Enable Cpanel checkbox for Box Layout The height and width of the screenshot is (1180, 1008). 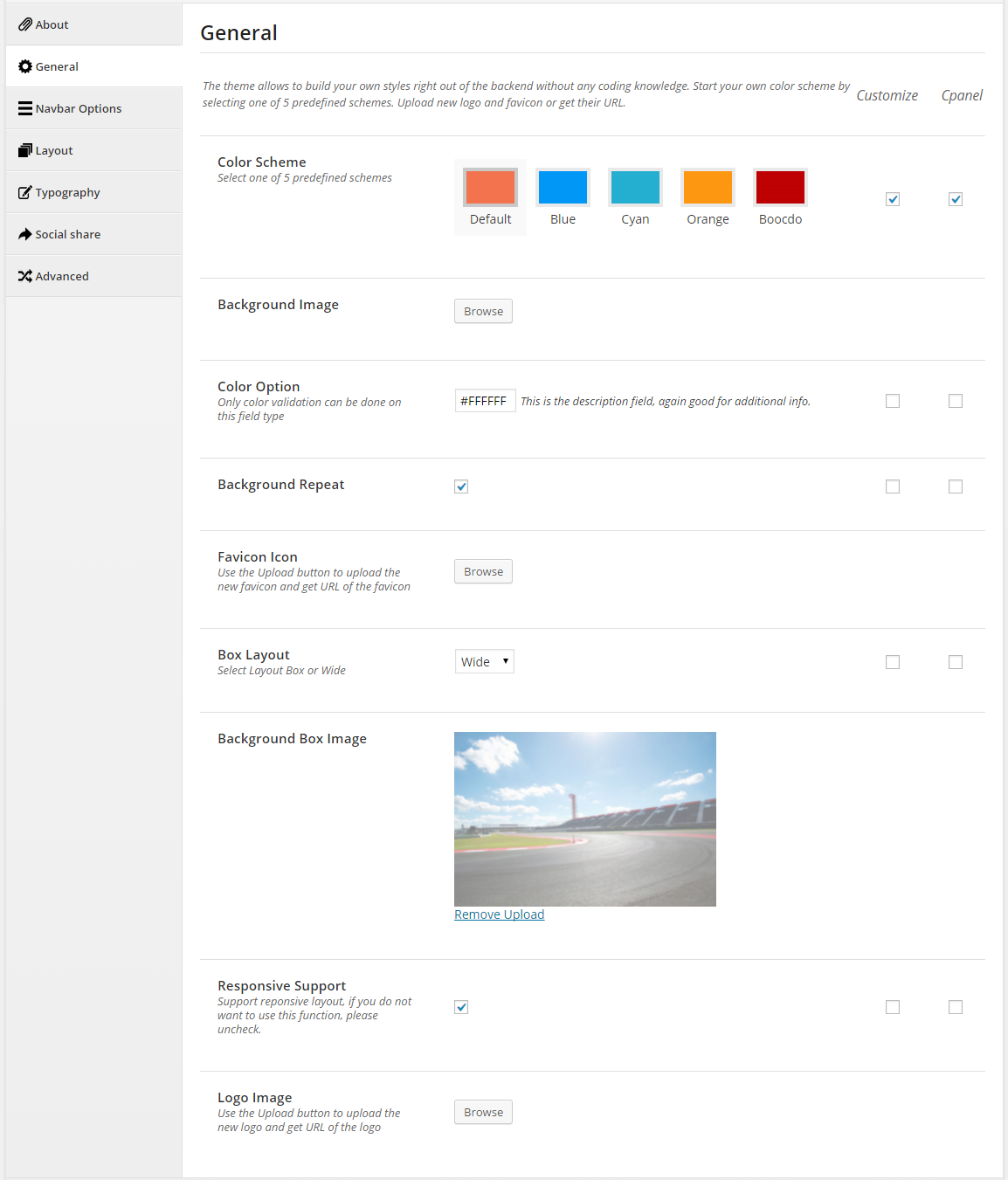click(956, 662)
